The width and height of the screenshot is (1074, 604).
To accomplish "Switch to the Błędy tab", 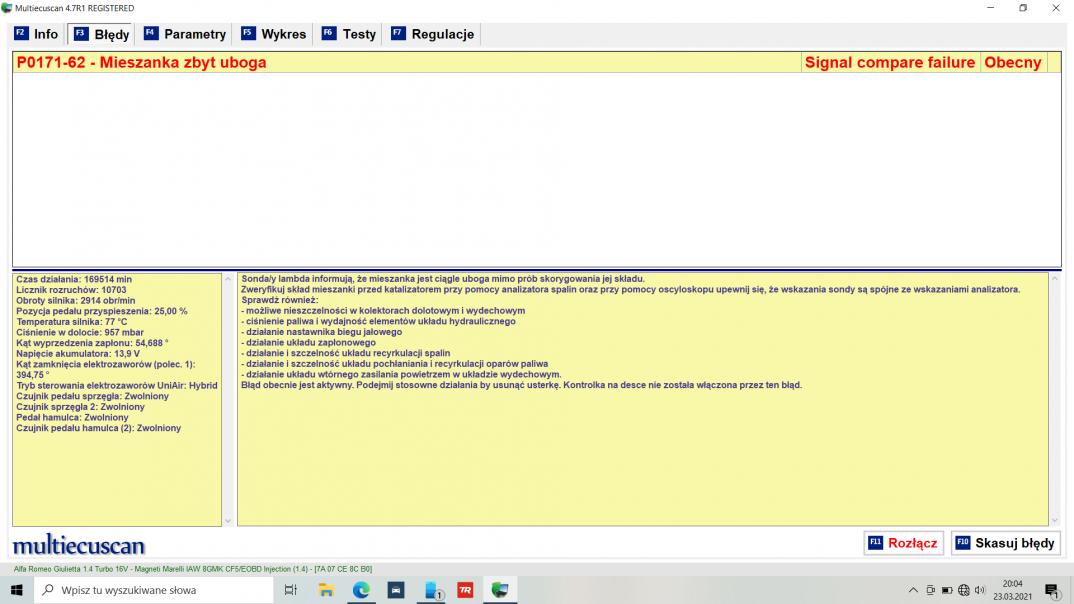I will coord(101,34).
